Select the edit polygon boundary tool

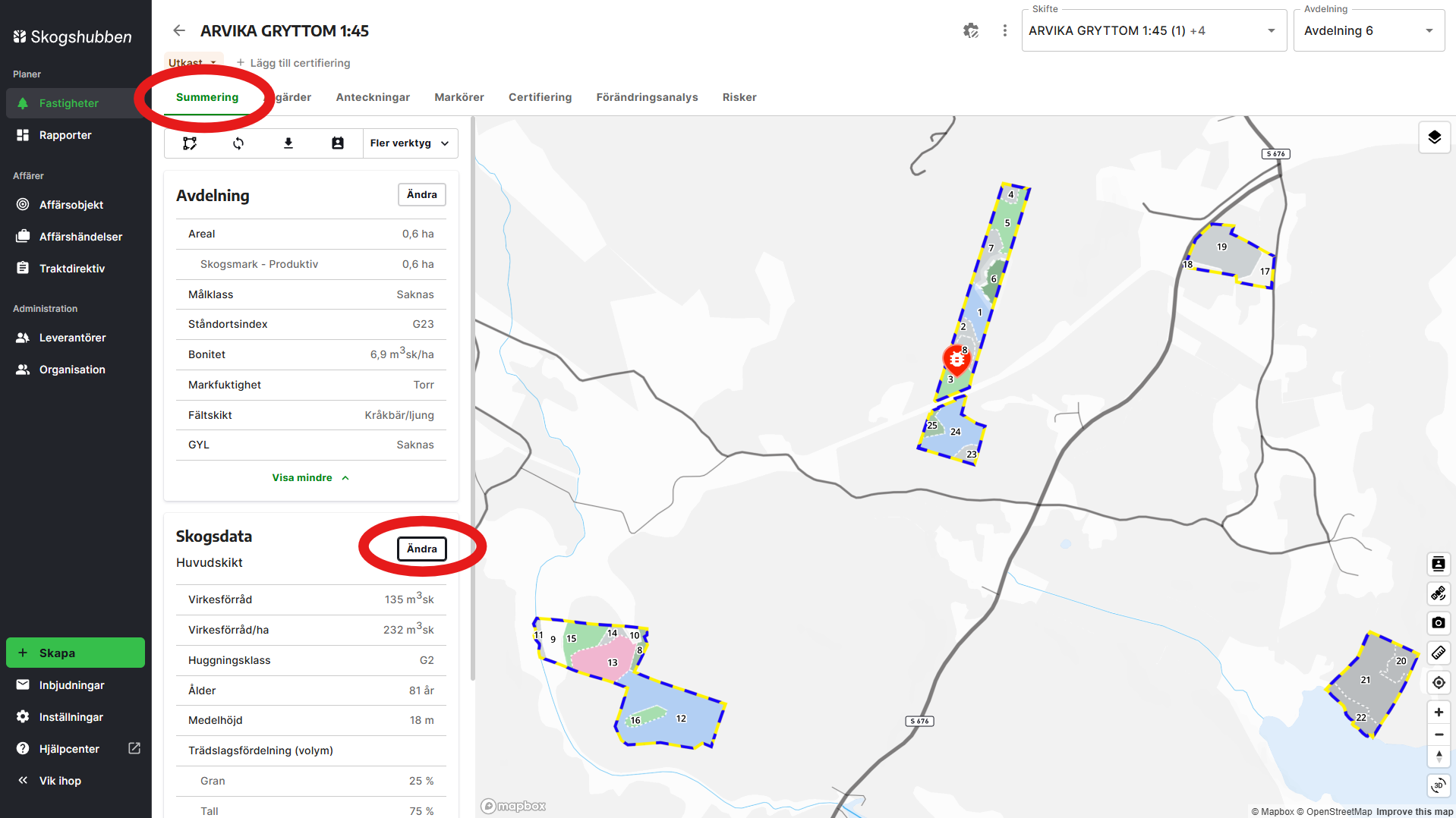(190, 143)
